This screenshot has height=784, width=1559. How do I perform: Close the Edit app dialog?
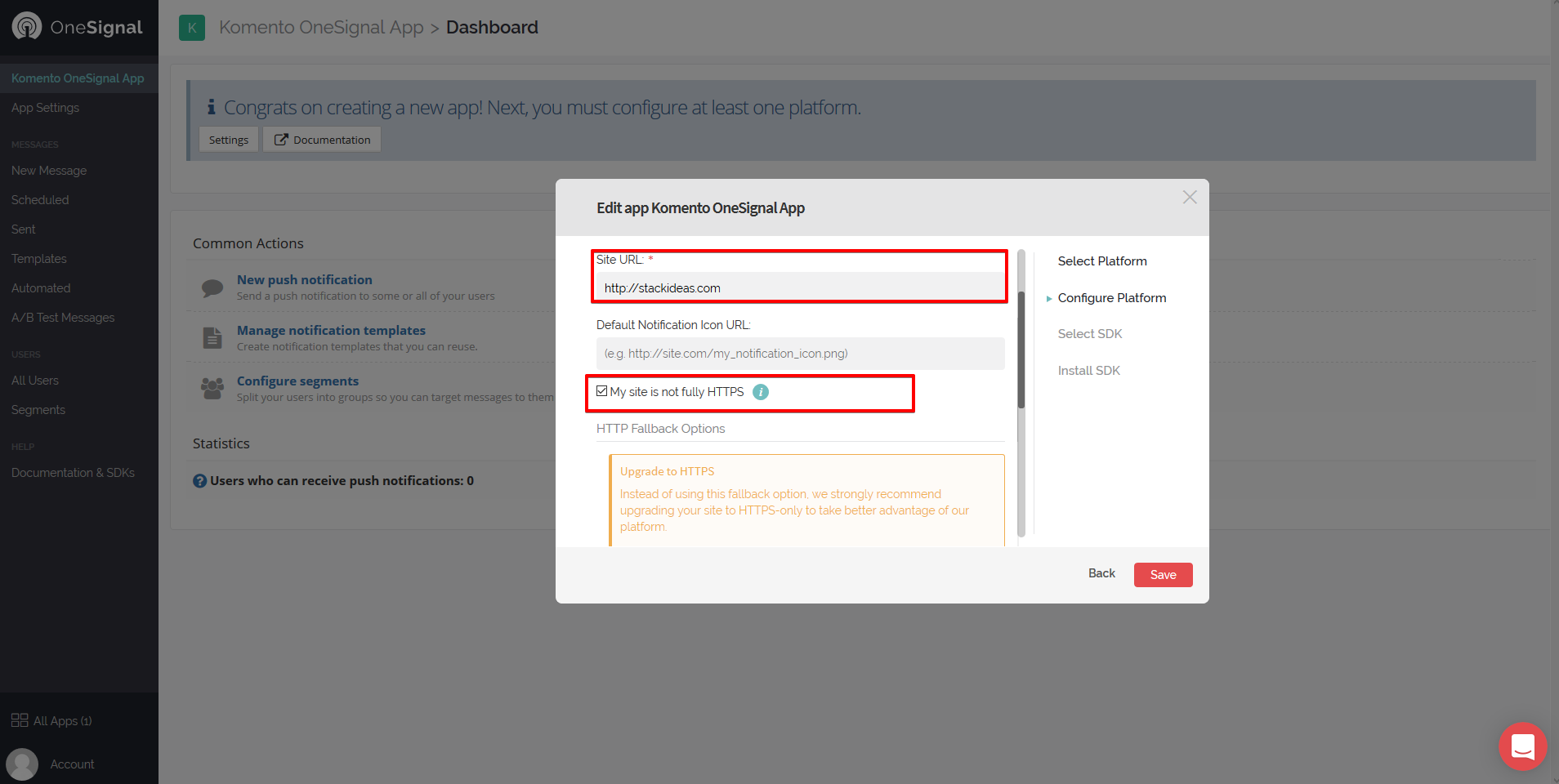(x=1190, y=197)
